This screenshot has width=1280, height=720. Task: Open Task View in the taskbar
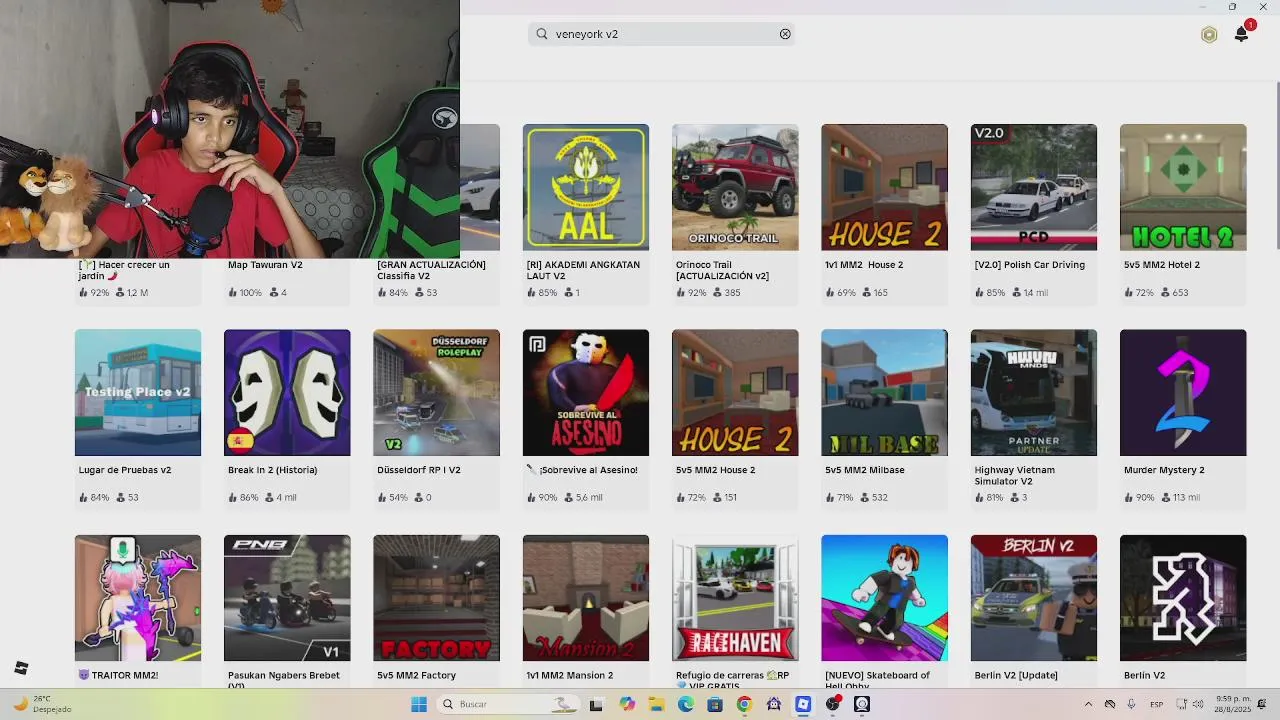pyautogui.click(x=596, y=704)
